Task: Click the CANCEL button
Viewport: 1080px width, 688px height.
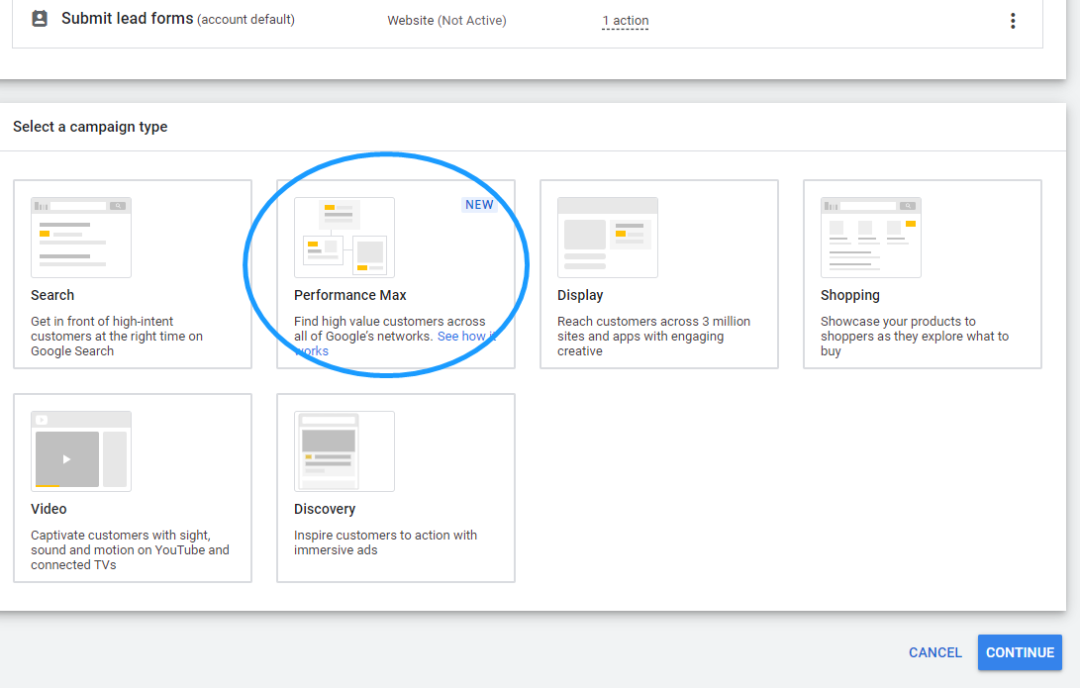Action: point(935,652)
